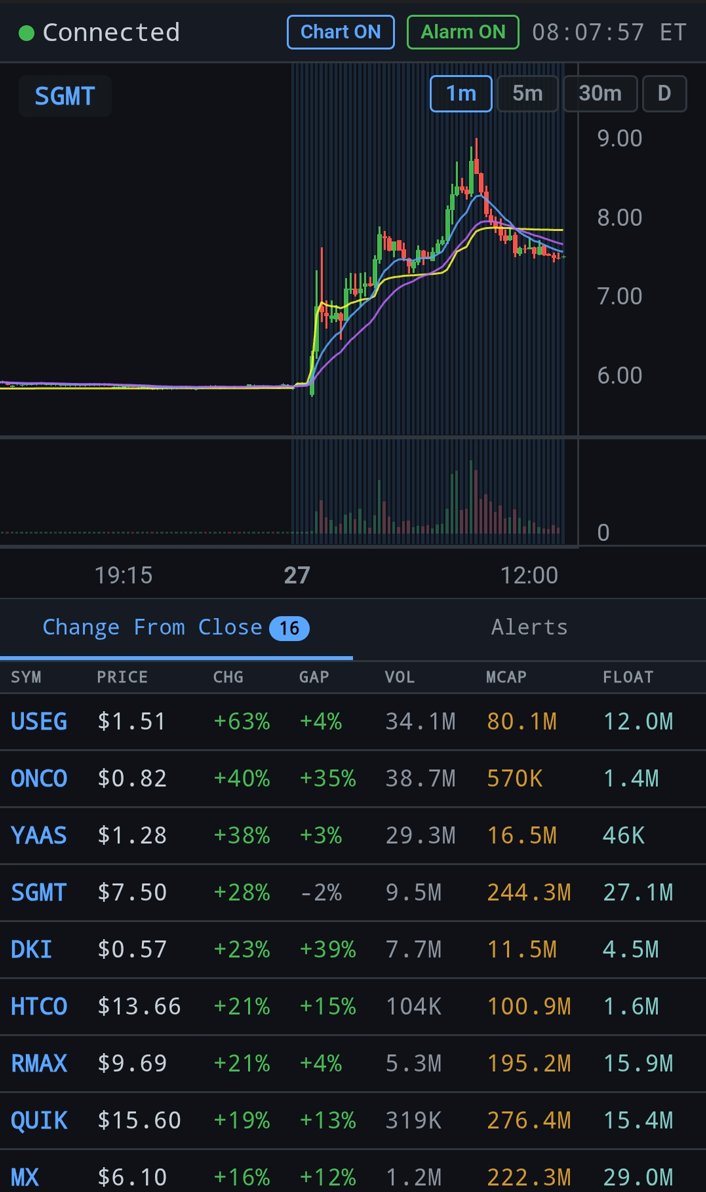Click DKI market cap 11.5M
This screenshot has height=1192, width=706.
[x=521, y=949]
